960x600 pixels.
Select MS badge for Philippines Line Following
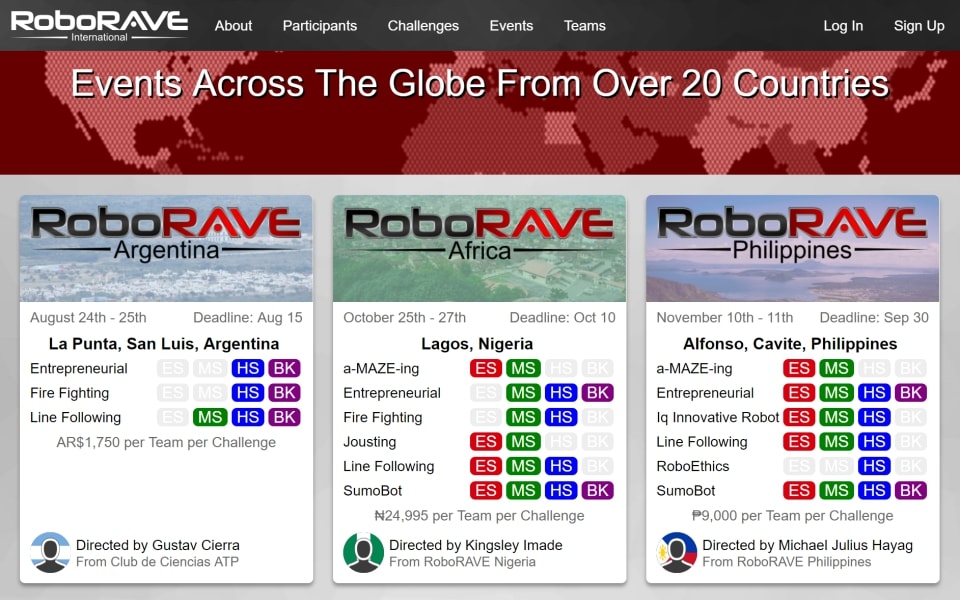tap(836, 441)
